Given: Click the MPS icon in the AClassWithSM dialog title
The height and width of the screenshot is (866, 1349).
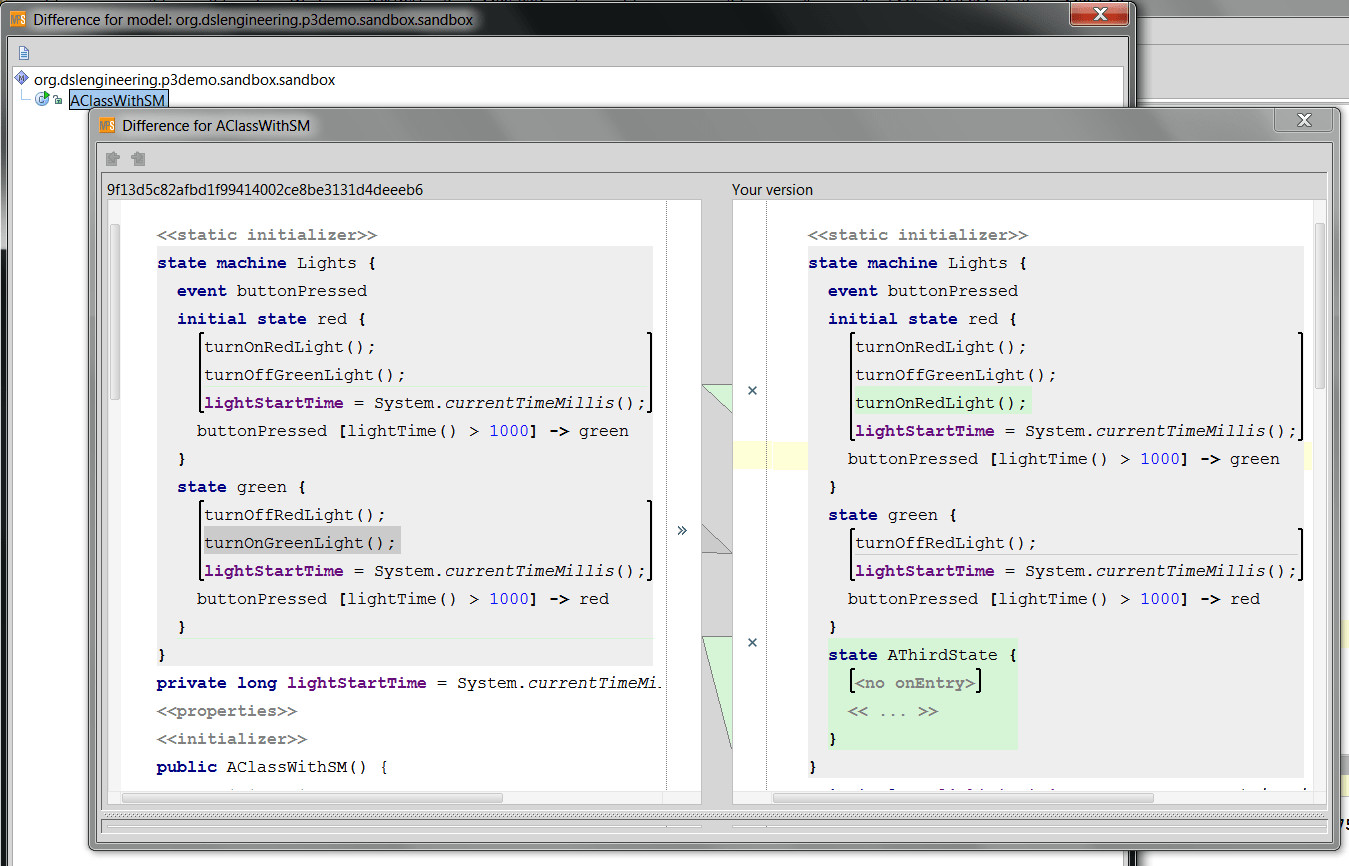Looking at the screenshot, I should [x=108, y=125].
